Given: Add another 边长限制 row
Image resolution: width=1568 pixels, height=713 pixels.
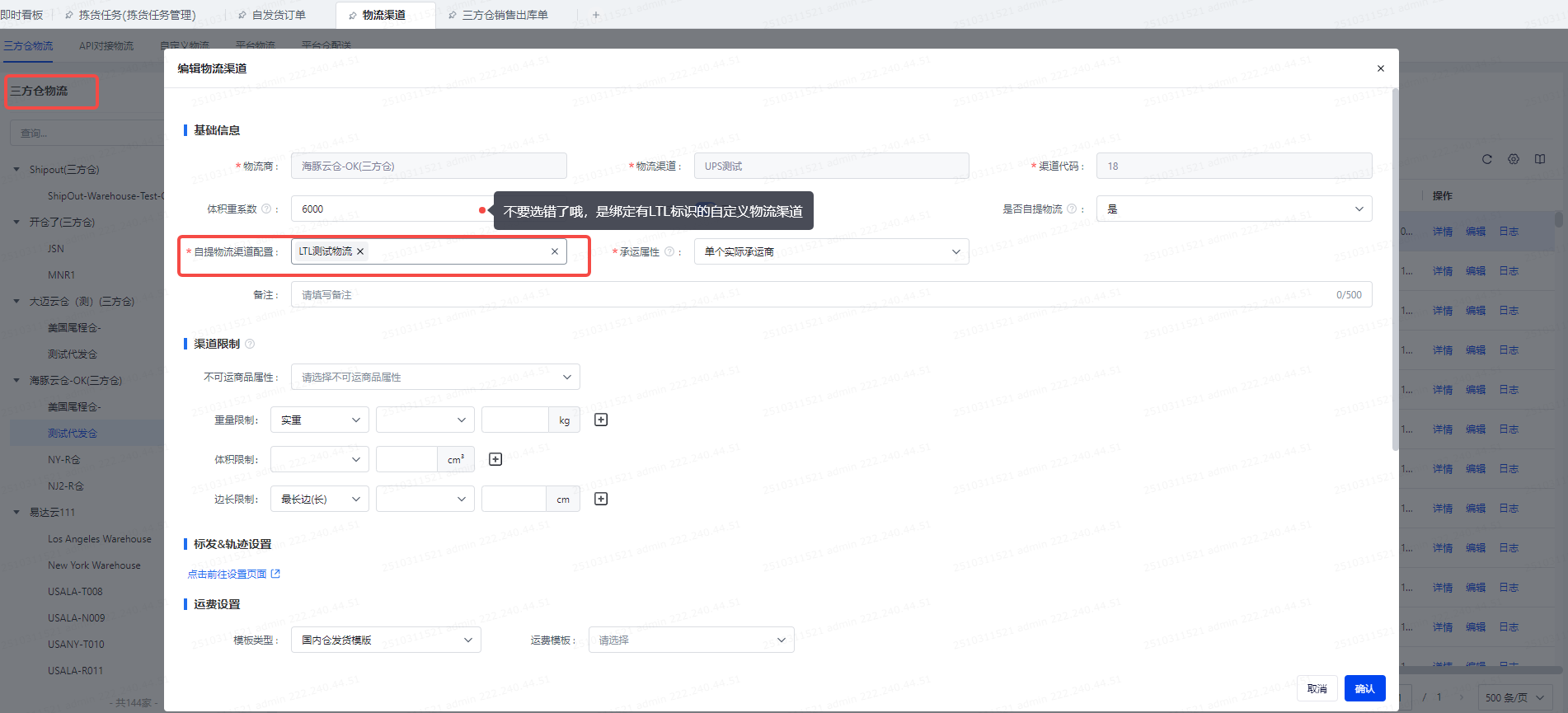Looking at the screenshot, I should 601,499.
